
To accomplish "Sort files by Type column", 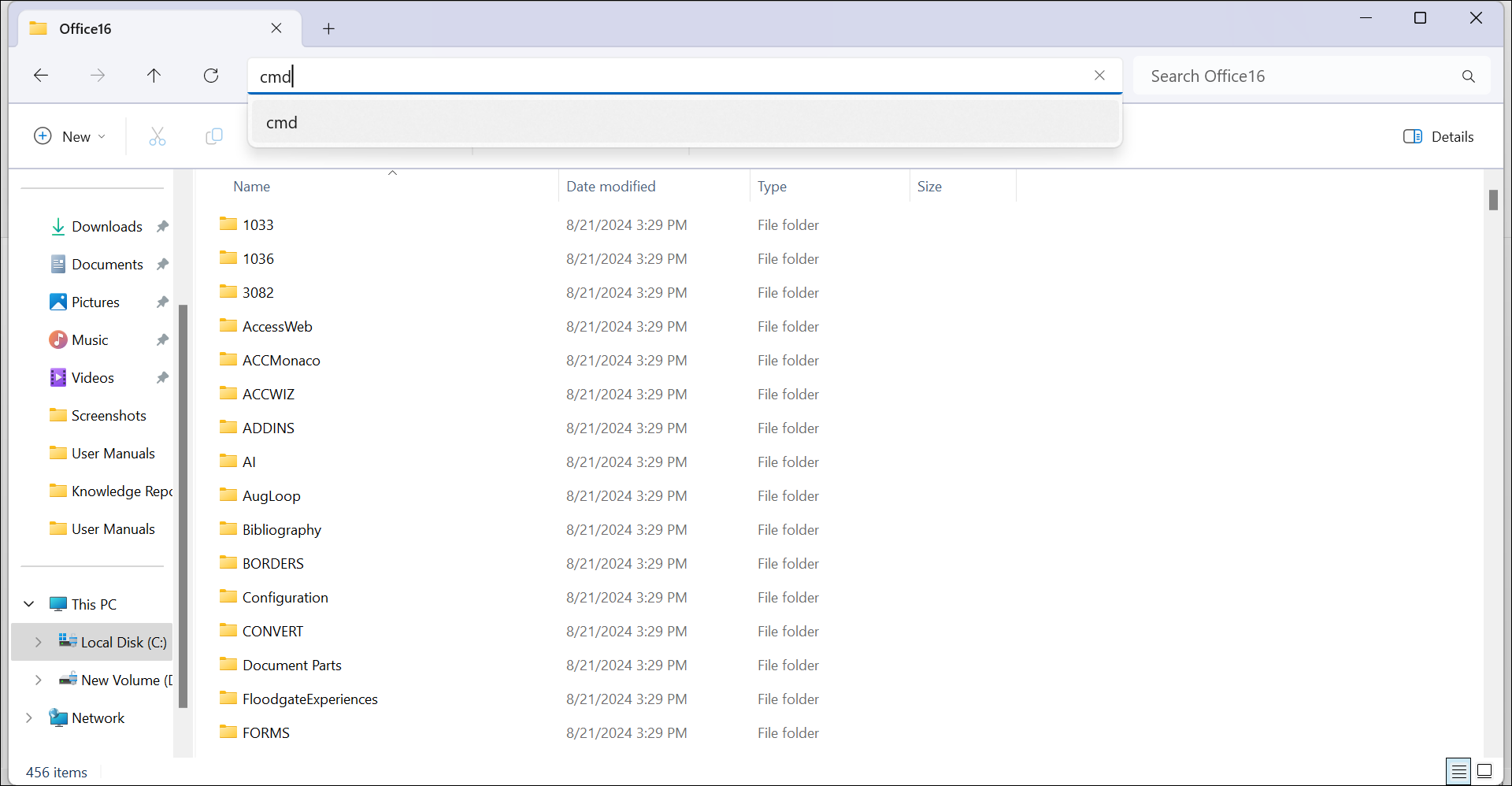I will (772, 187).
